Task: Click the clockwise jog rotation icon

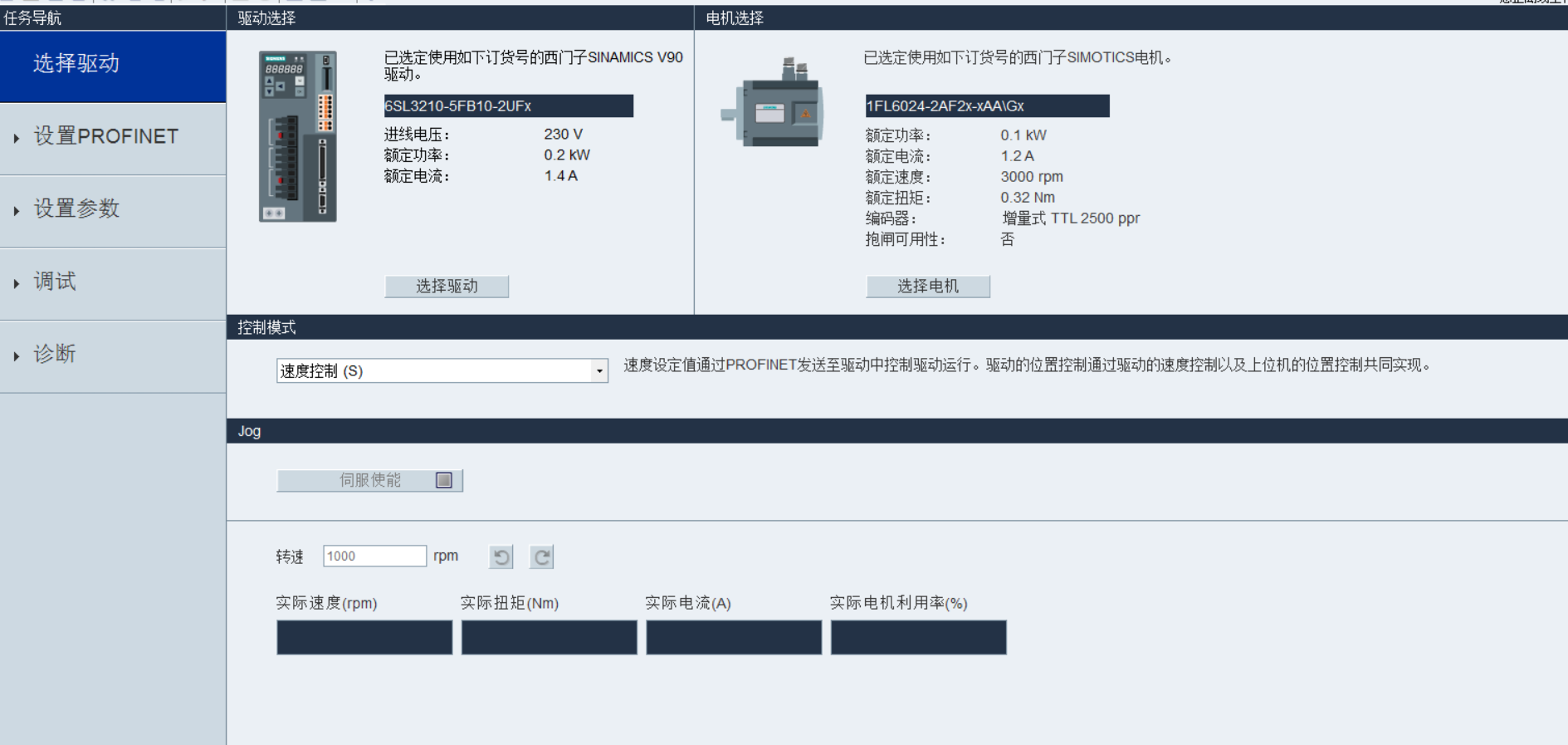Action: tap(541, 556)
